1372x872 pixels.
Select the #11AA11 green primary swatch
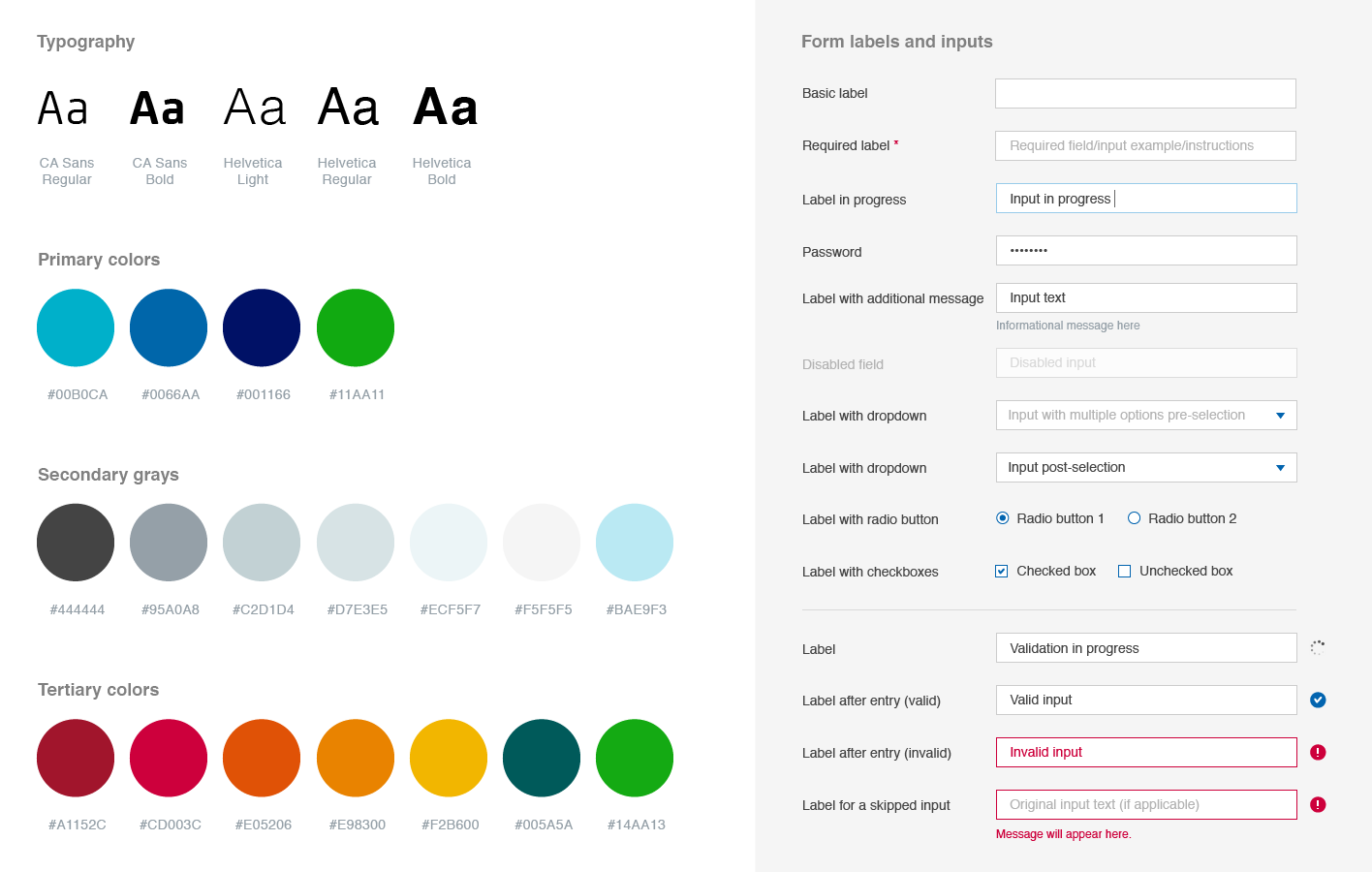356,327
